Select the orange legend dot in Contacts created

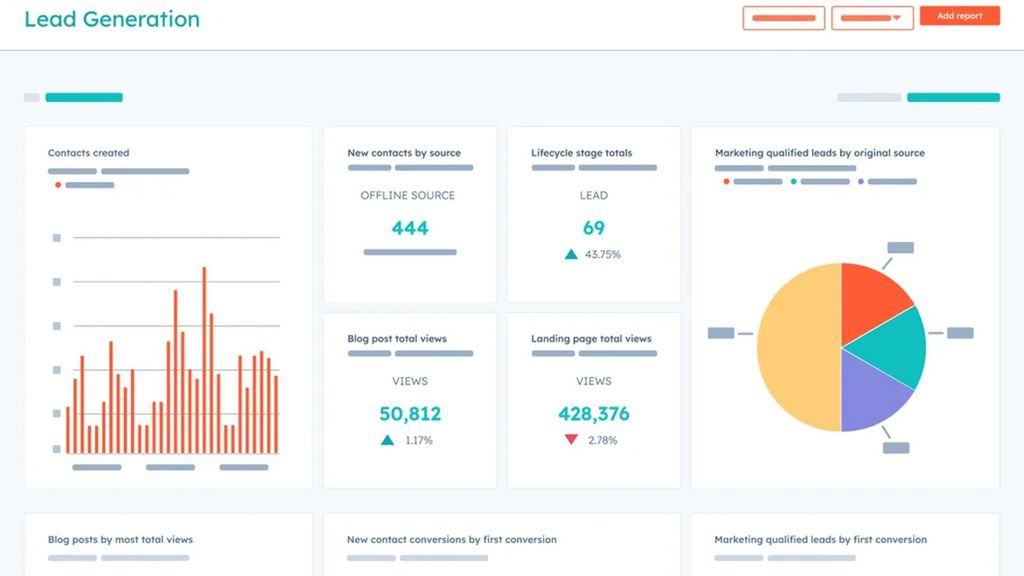tap(58, 185)
